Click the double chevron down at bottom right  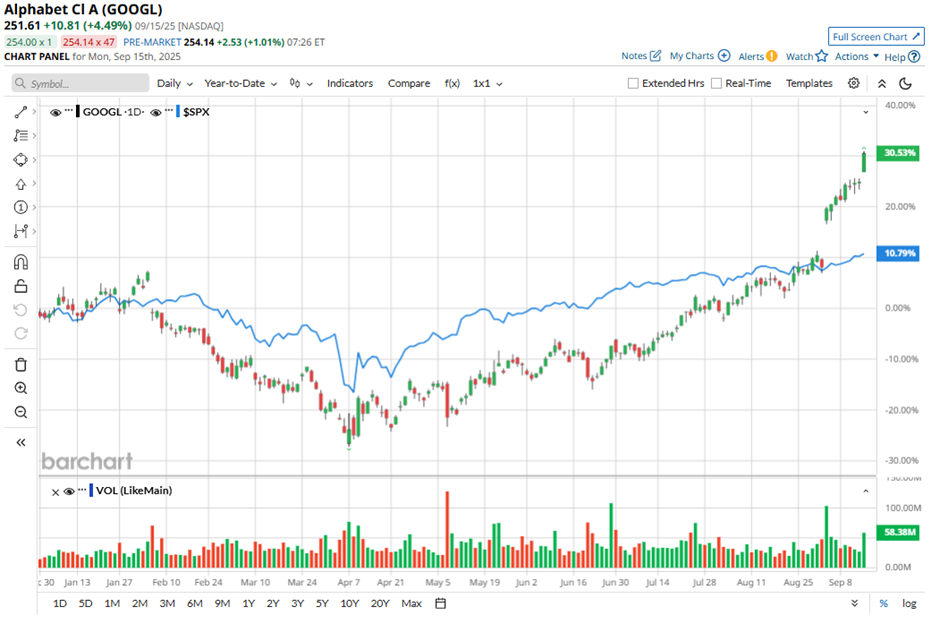point(854,604)
